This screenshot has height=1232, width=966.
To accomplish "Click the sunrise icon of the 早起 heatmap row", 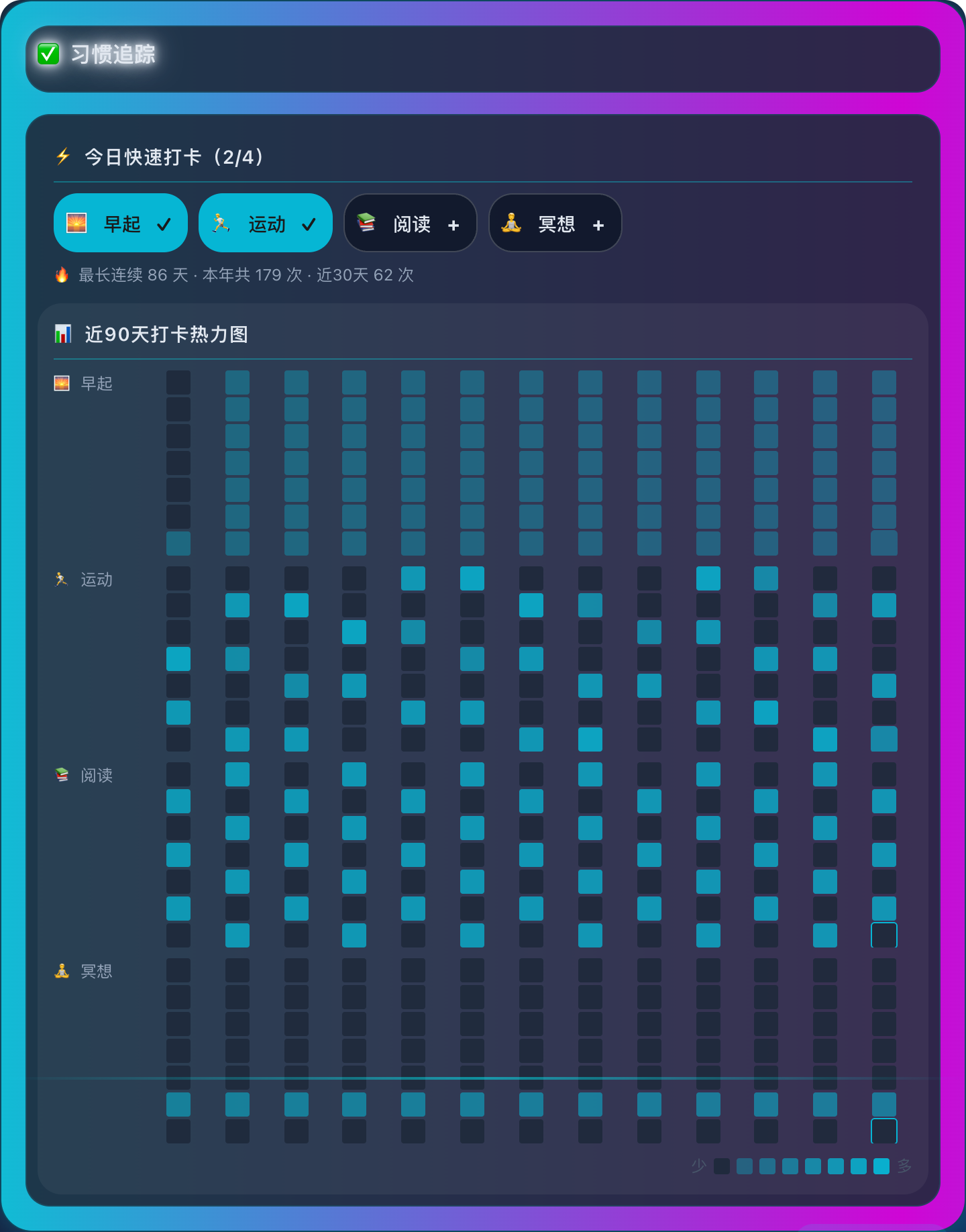I will tap(62, 383).
